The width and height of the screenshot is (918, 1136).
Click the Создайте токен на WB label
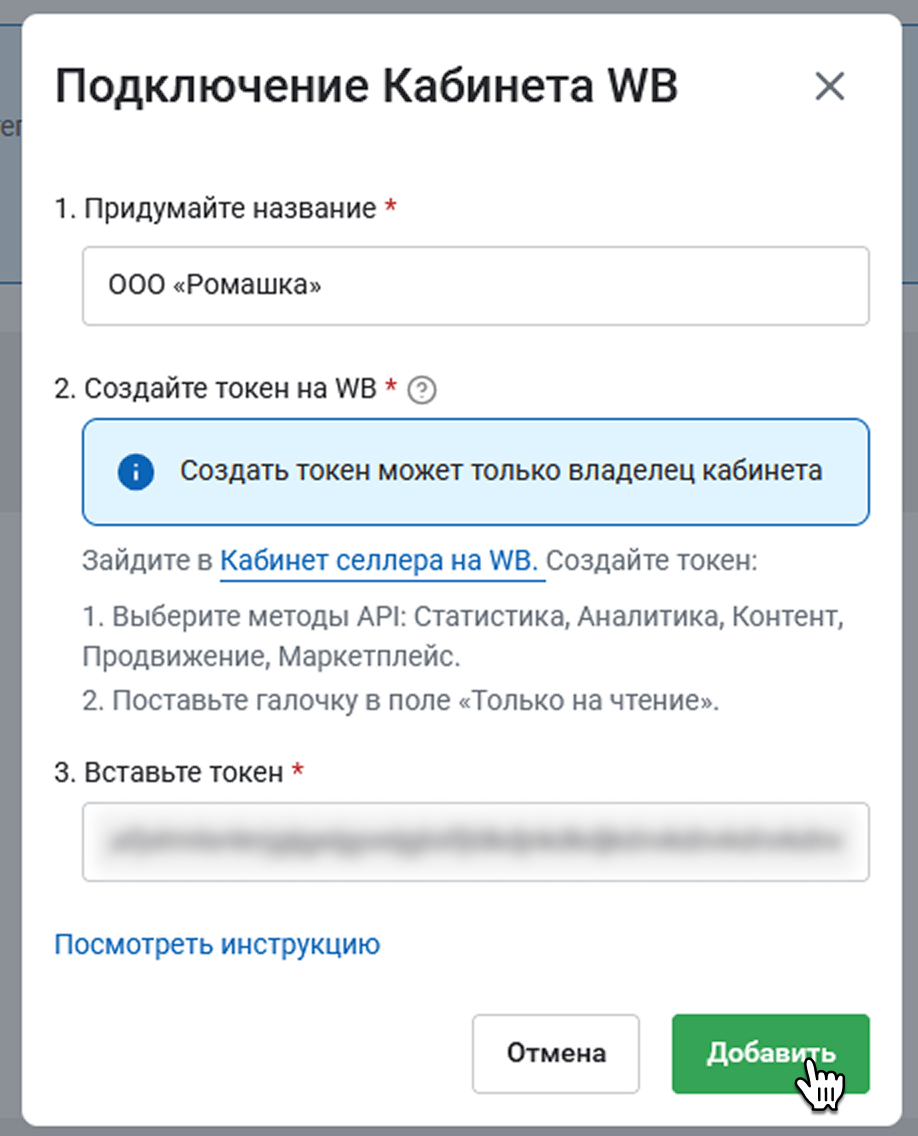(x=215, y=389)
